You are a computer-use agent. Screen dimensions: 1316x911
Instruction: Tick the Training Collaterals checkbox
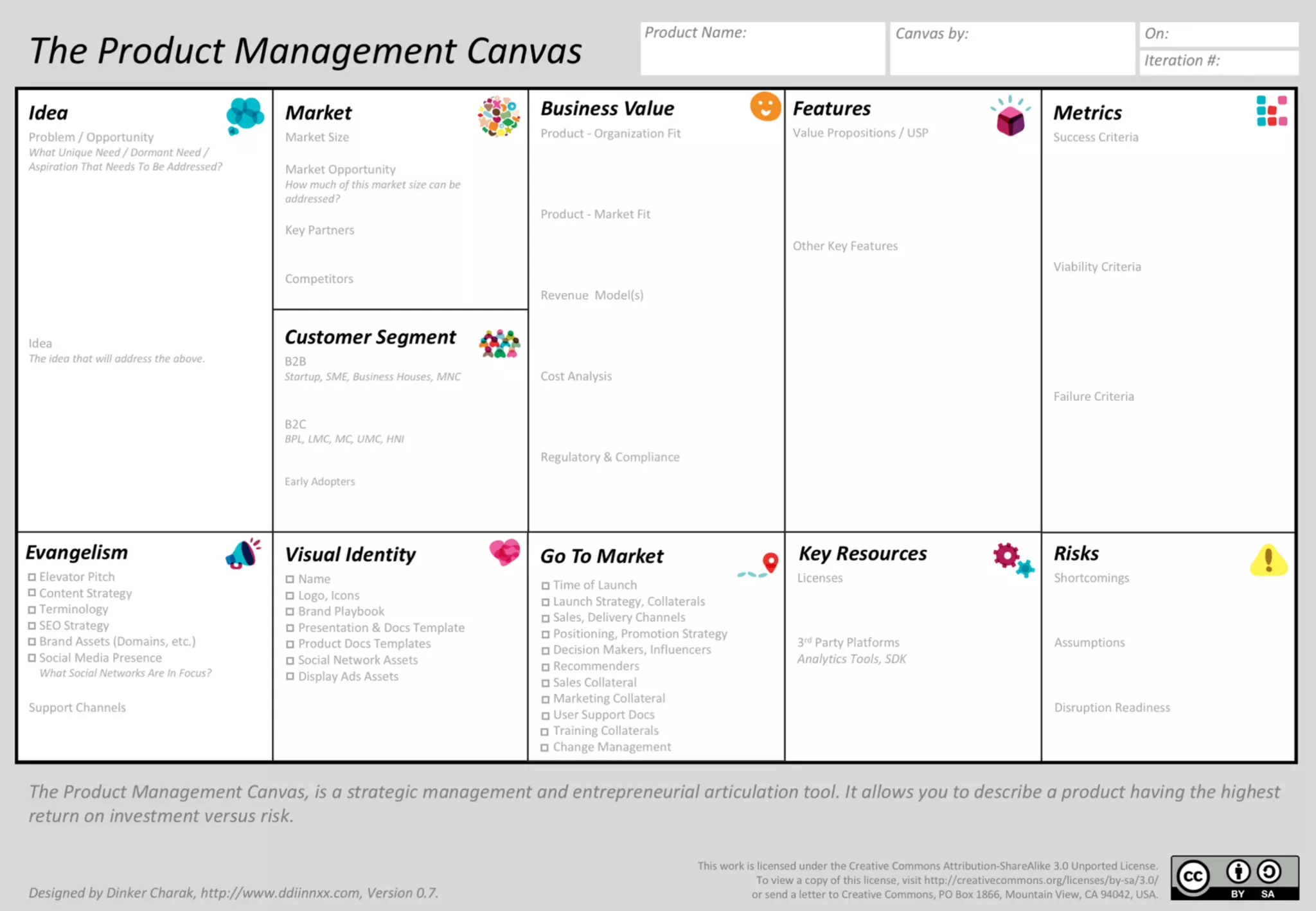click(x=545, y=732)
